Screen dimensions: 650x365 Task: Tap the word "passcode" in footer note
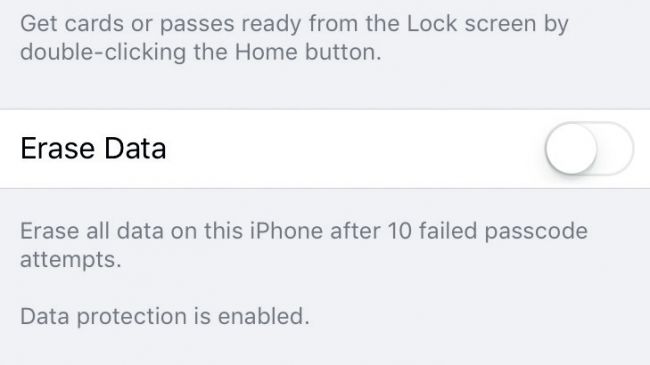pos(536,232)
